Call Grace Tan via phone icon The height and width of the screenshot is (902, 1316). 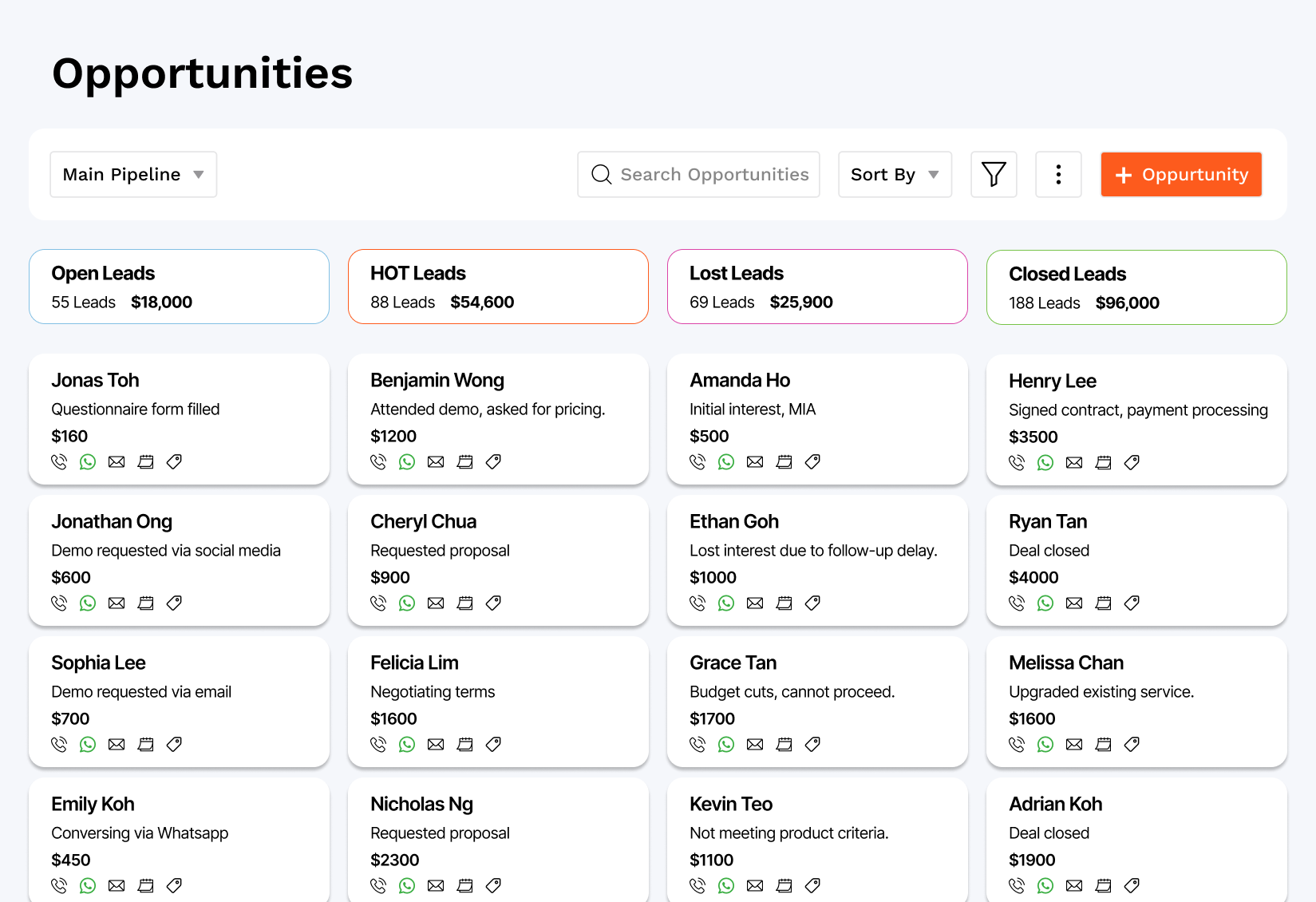(x=698, y=744)
